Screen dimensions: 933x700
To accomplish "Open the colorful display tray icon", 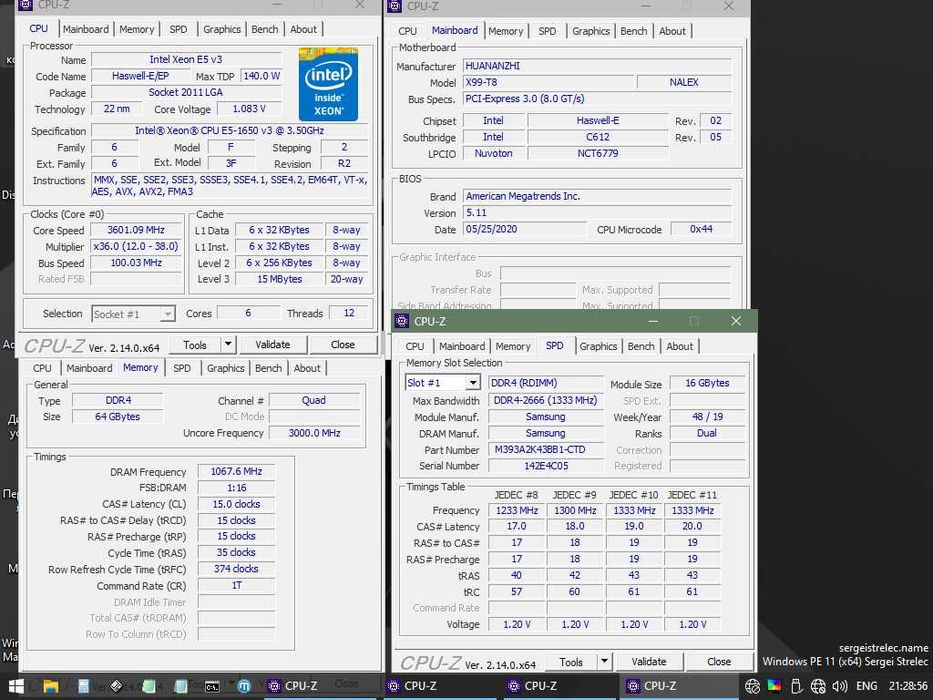I will pyautogui.click(x=774, y=686).
